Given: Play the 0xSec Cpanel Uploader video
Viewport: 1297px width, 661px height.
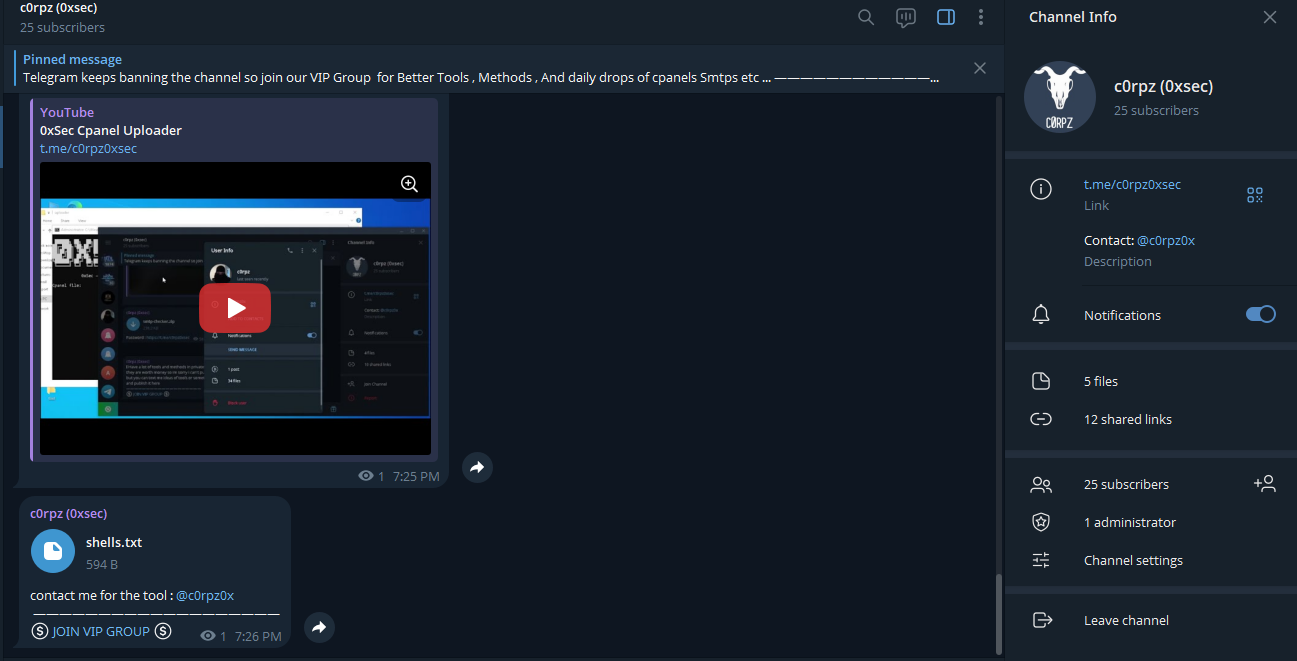Looking at the screenshot, I should (x=235, y=308).
